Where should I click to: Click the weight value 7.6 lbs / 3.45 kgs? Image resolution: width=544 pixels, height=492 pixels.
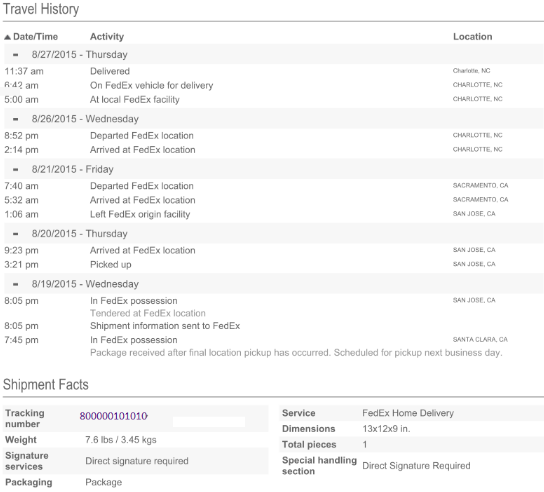point(121,440)
